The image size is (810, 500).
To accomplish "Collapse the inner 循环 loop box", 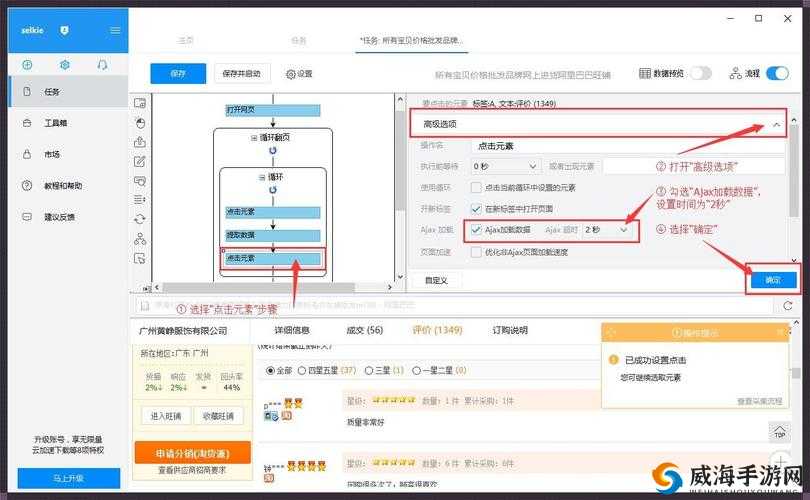I will [x=261, y=177].
